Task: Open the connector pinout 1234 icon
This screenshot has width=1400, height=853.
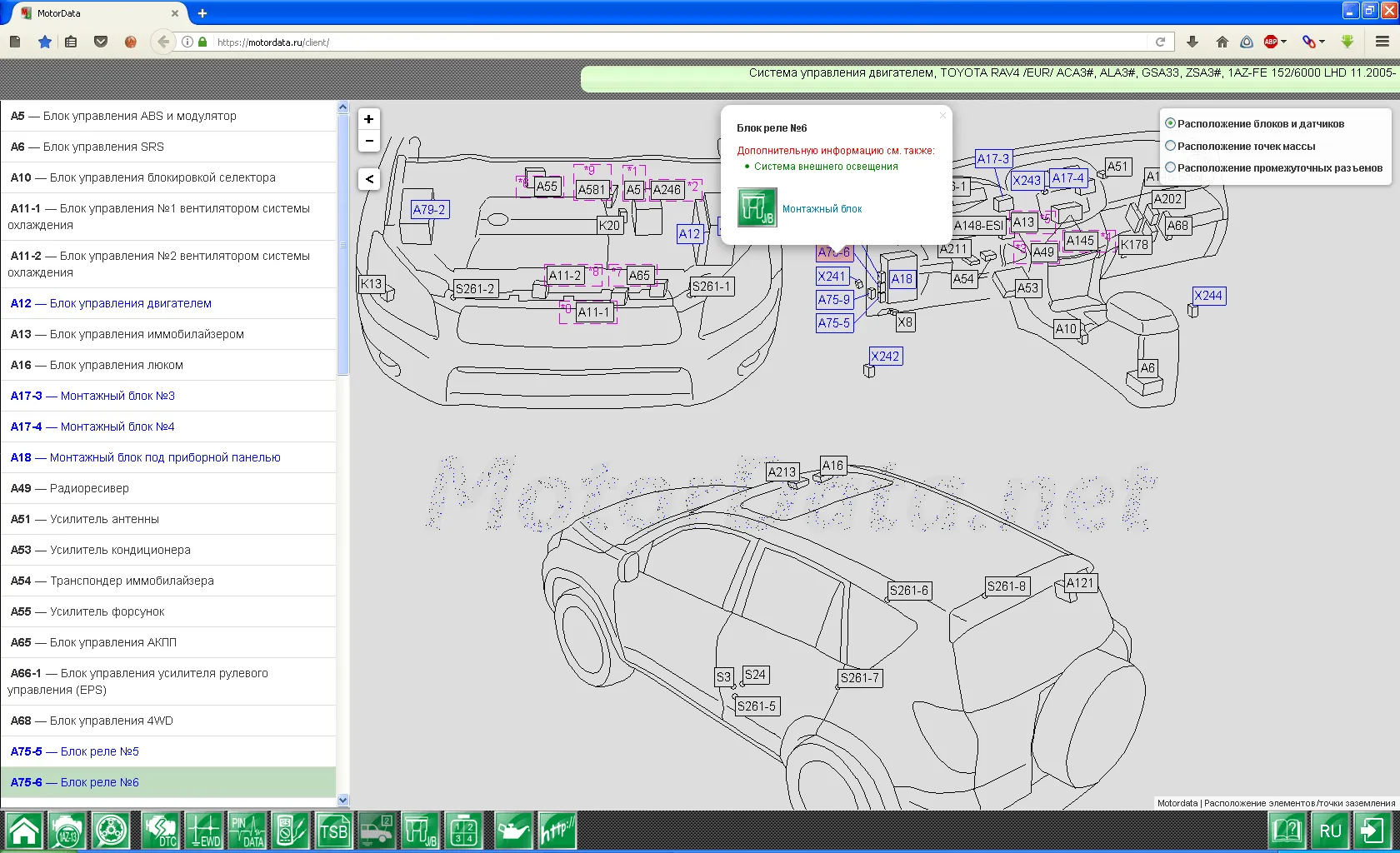Action: click(463, 831)
